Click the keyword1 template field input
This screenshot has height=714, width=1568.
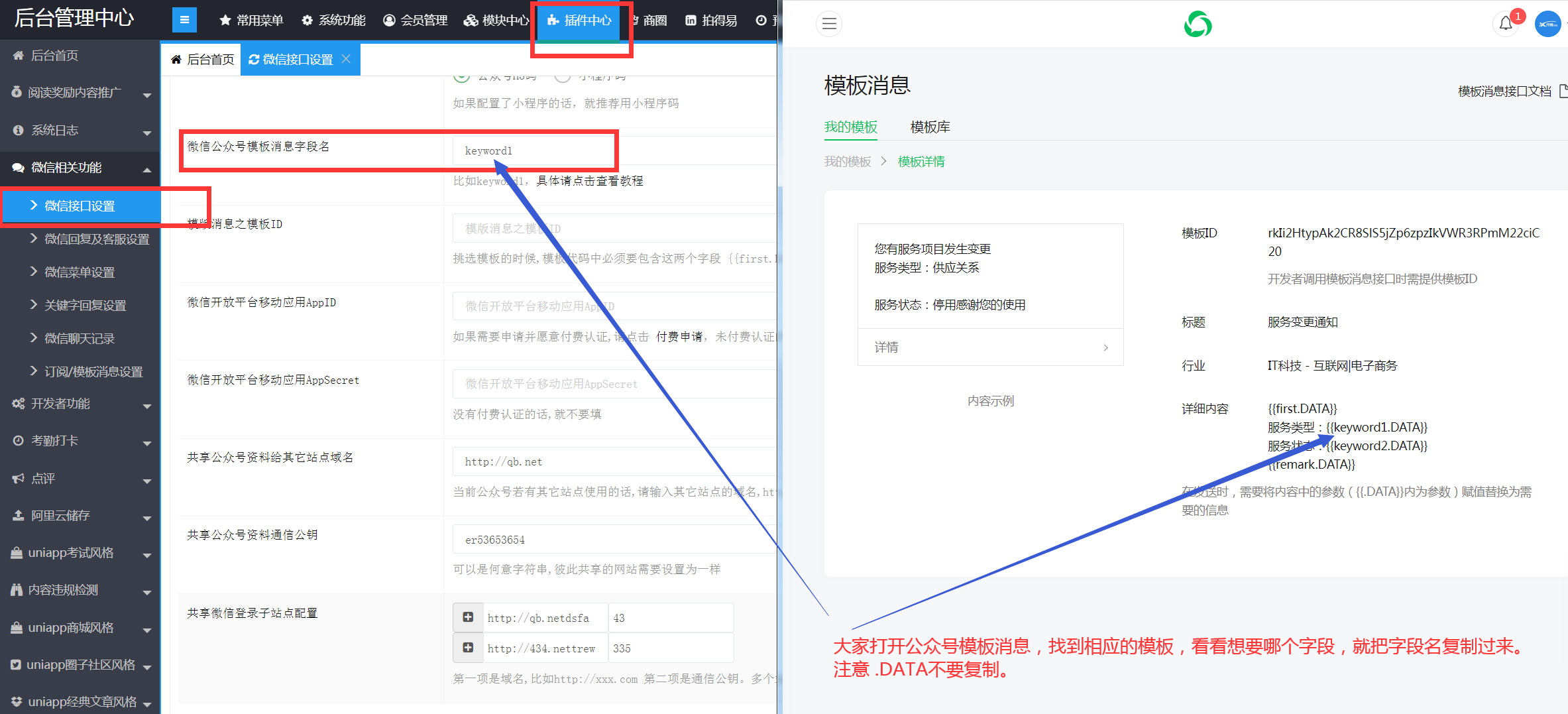tap(533, 151)
